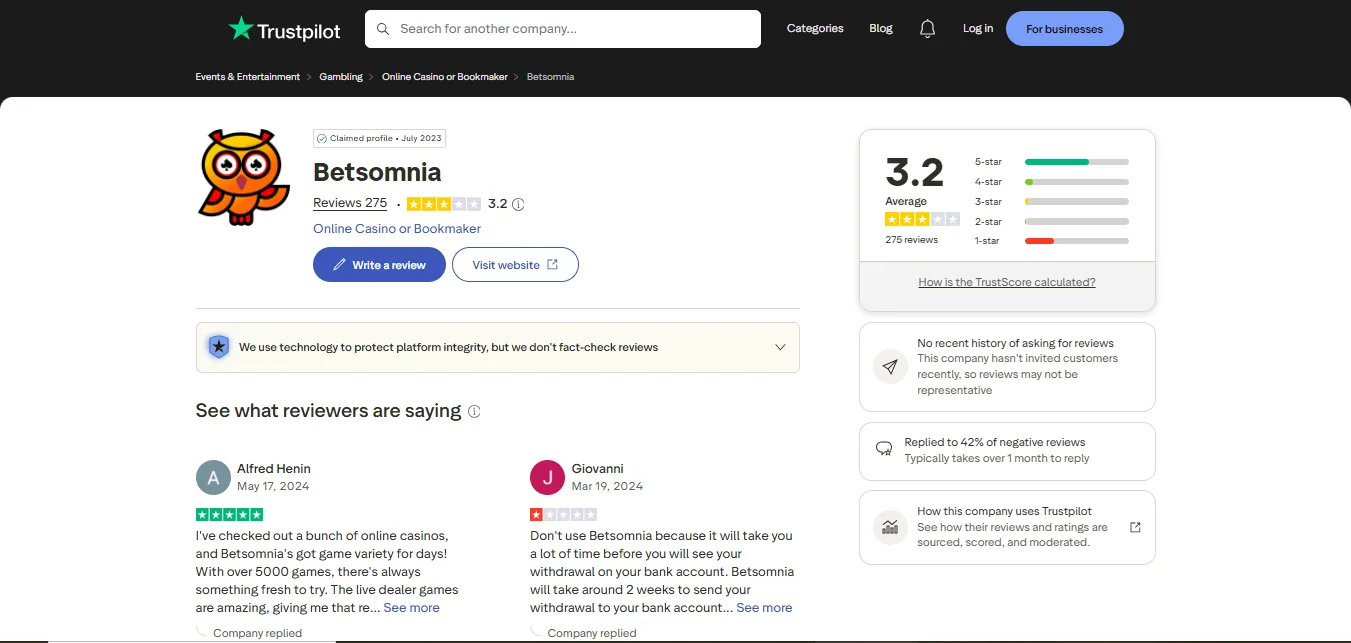The width and height of the screenshot is (1351, 643).
Task: Click the May 17, 2024 review date
Action: click(273, 486)
